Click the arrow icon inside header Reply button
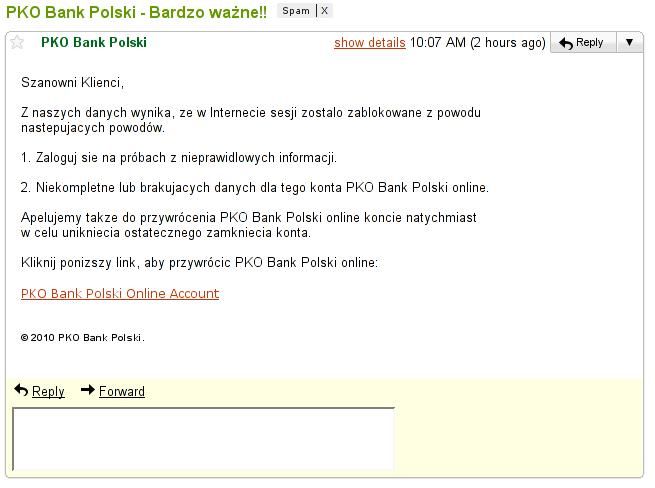The width and height of the screenshot is (655, 488). pyautogui.click(x=566, y=43)
